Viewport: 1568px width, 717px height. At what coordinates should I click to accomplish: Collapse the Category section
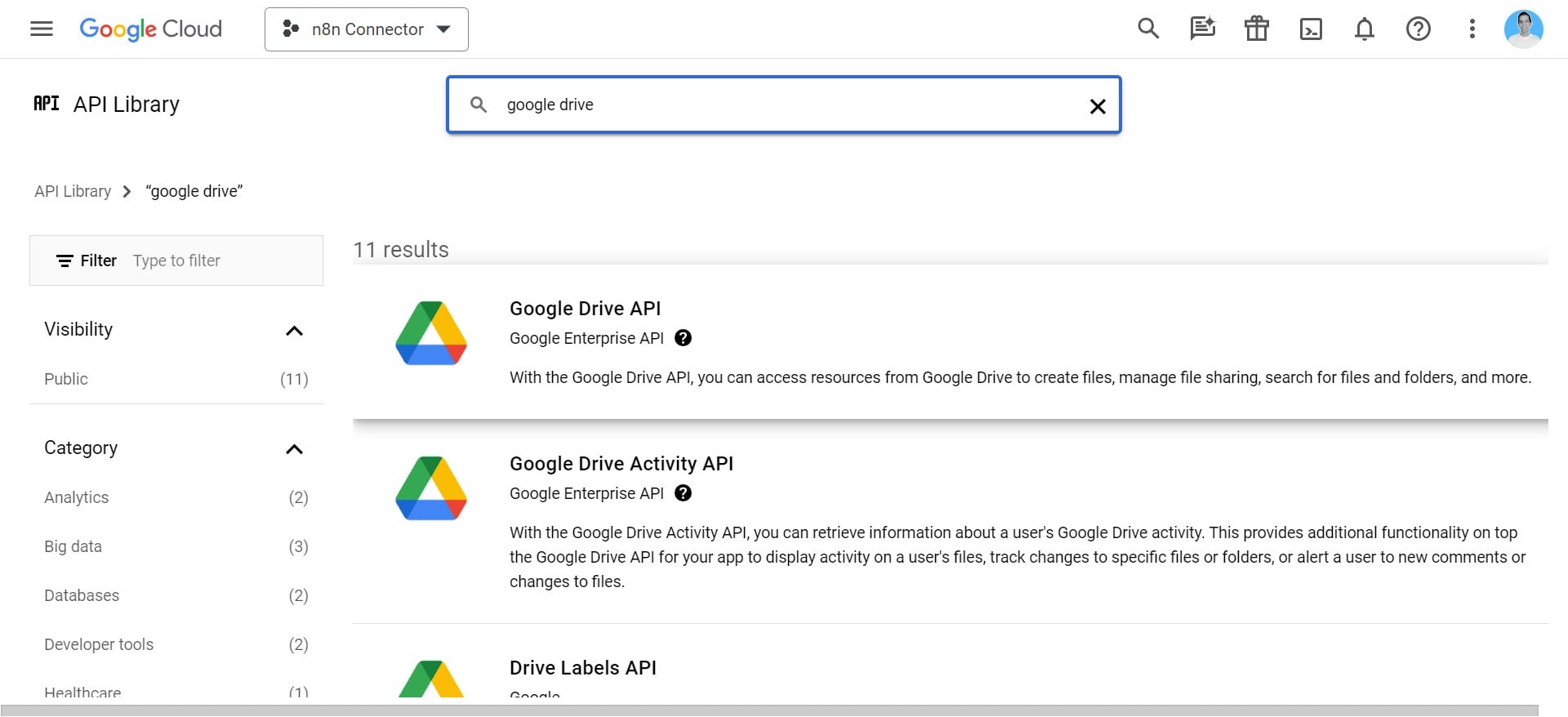coord(294,449)
